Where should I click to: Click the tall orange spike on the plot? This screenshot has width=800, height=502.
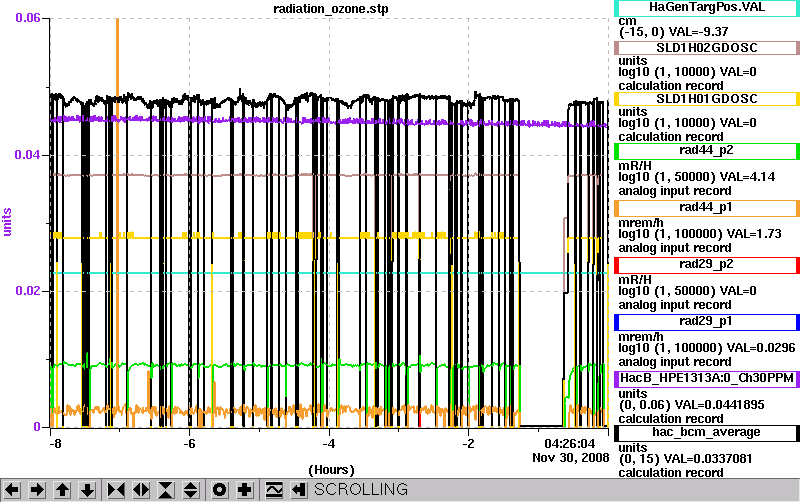[117, 71]
